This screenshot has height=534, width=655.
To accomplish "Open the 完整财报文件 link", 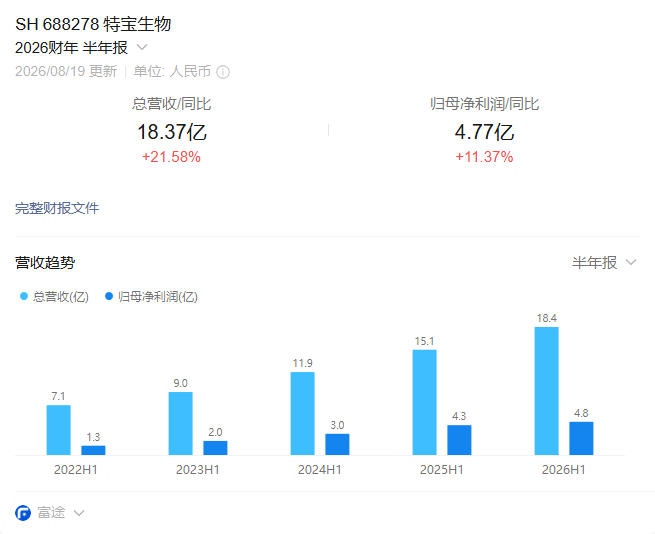I will pos(57,208).
